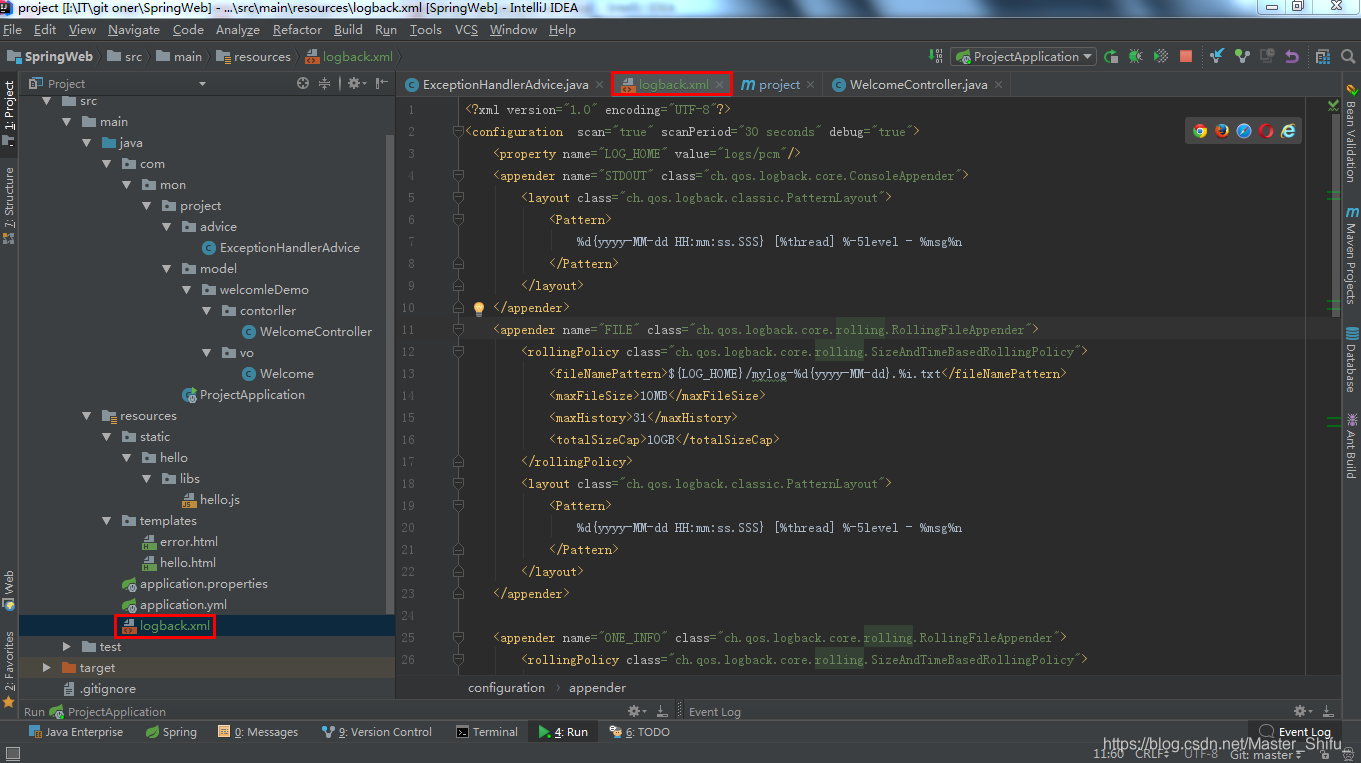
Task: Open file in Chrome browser icon
Action: 1200,131
